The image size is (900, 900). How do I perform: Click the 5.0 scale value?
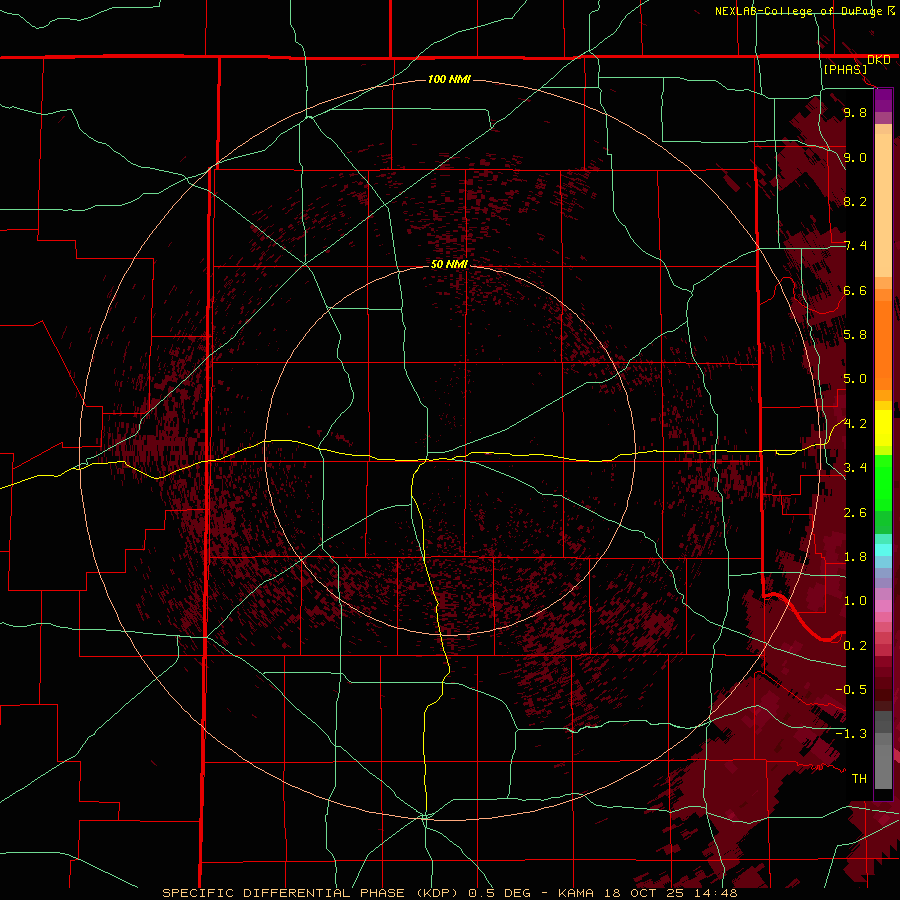click(x=855, y=379)
